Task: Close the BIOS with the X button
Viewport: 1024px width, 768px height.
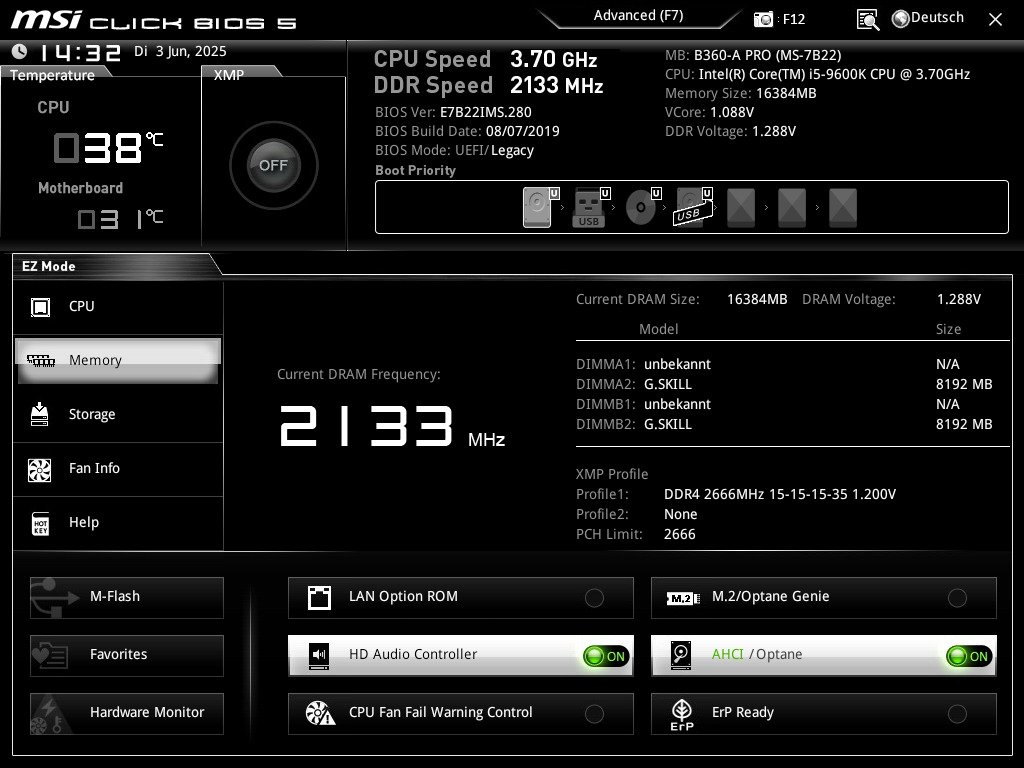Action: pos(995,20)
